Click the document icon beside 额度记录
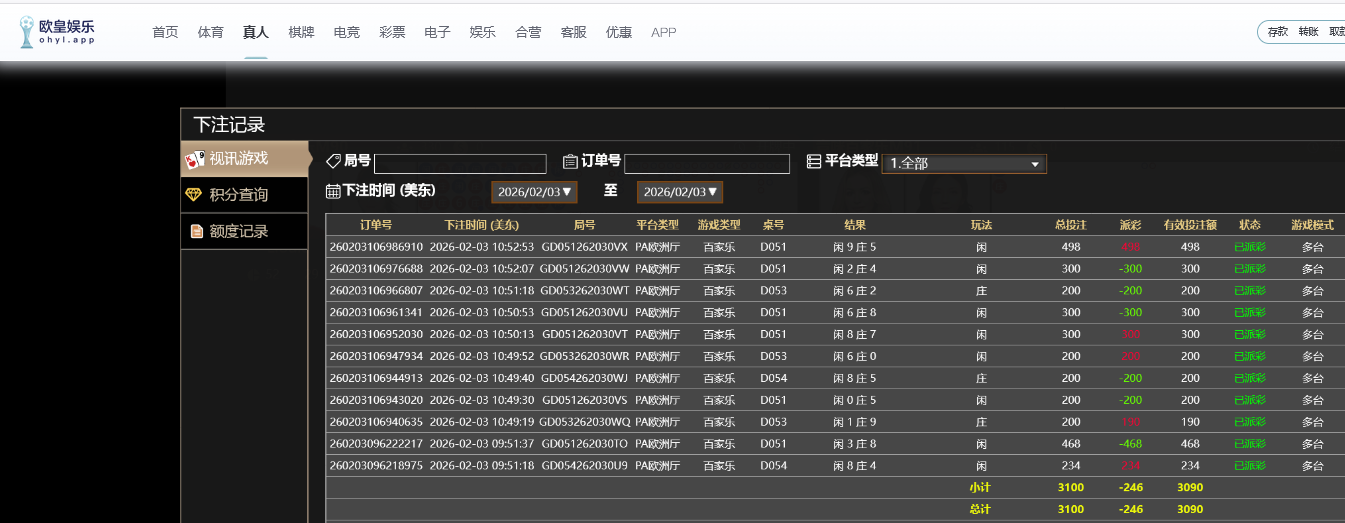Screen dimensions: 1345x523 (196, 231)
